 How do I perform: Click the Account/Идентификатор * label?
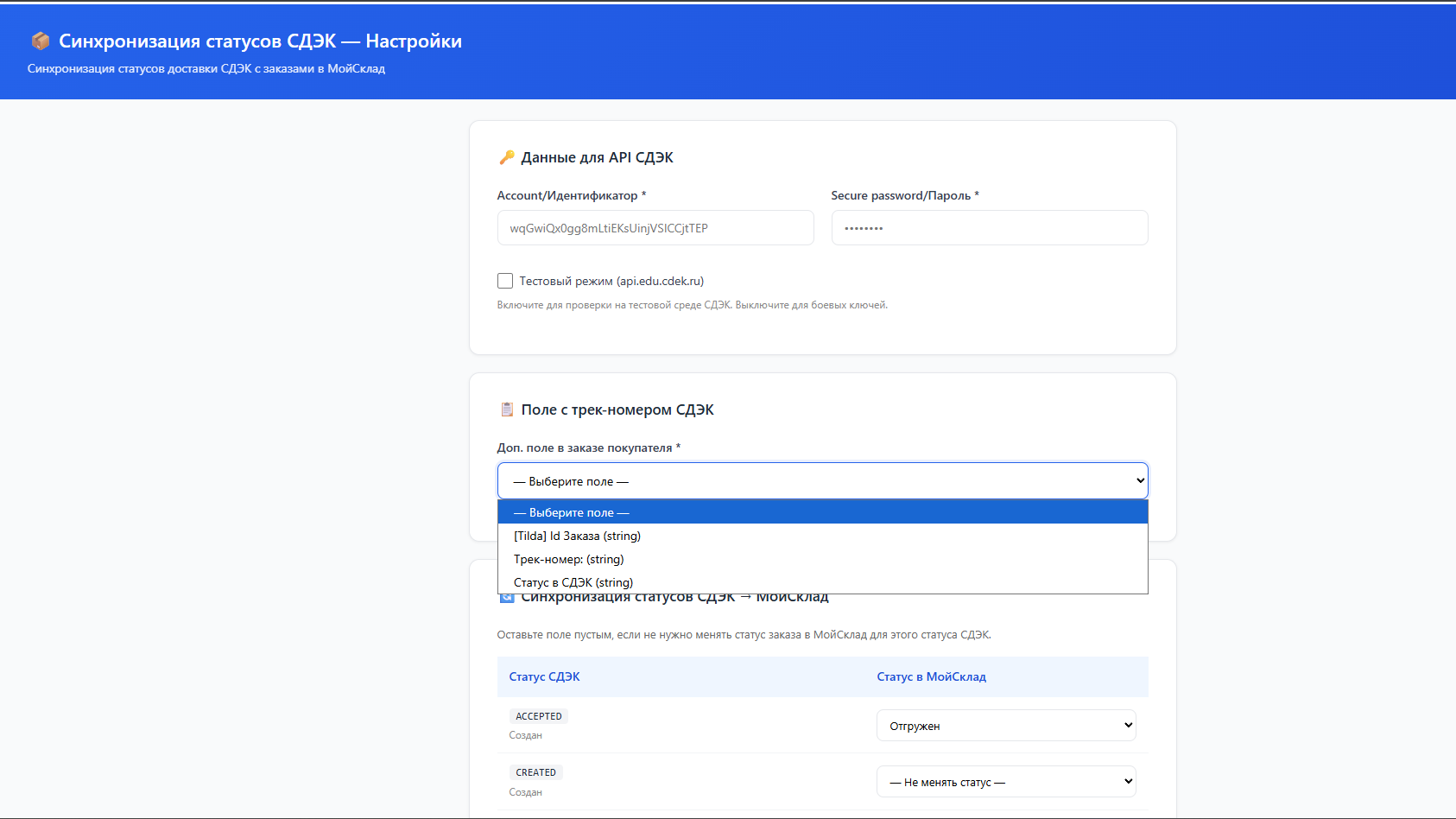(572, 195)
